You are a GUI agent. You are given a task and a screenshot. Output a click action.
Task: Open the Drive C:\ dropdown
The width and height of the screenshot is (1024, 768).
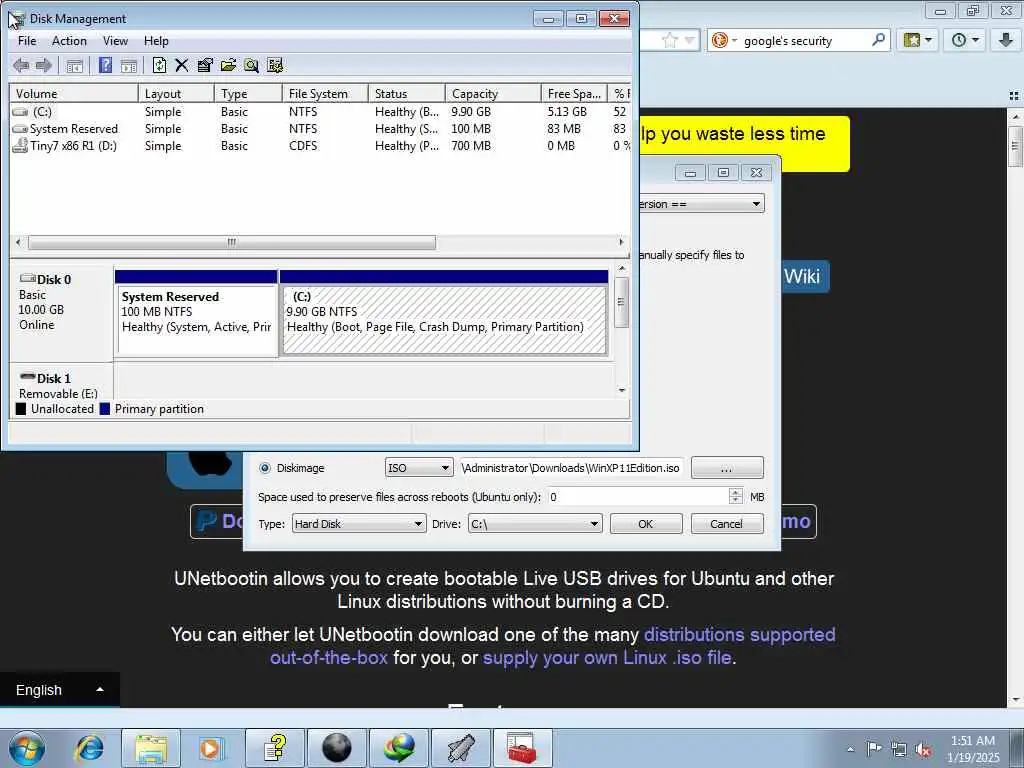[x=535, y=524]
